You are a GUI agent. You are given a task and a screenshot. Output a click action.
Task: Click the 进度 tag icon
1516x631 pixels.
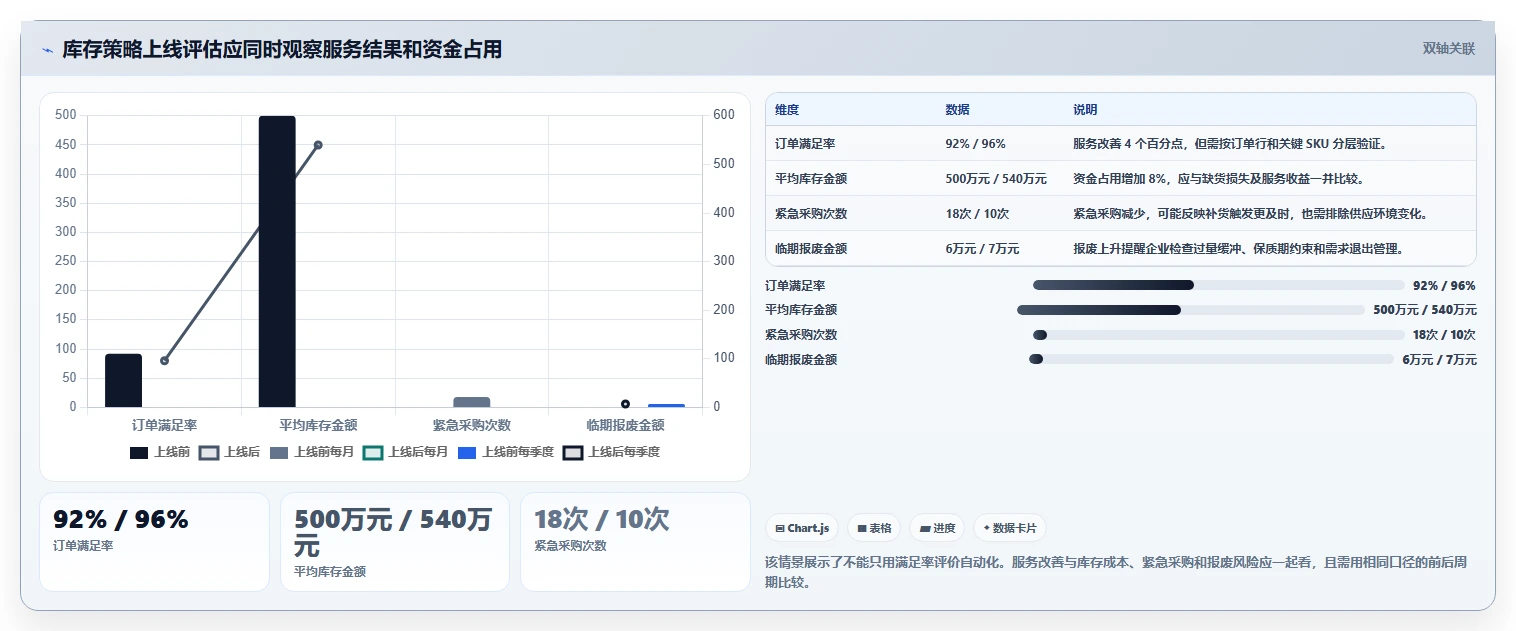coord(925,528)
